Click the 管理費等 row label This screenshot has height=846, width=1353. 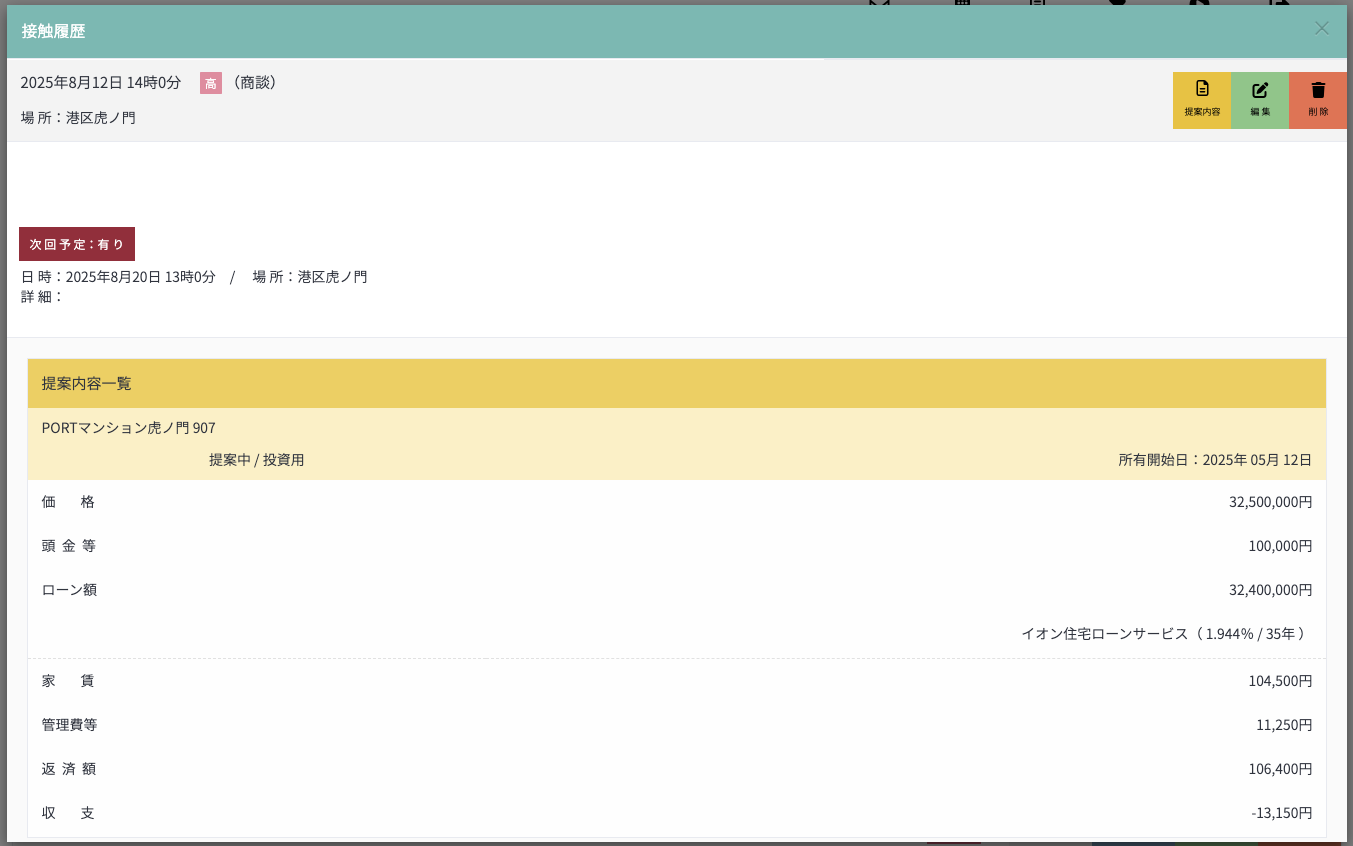[69, 725]
